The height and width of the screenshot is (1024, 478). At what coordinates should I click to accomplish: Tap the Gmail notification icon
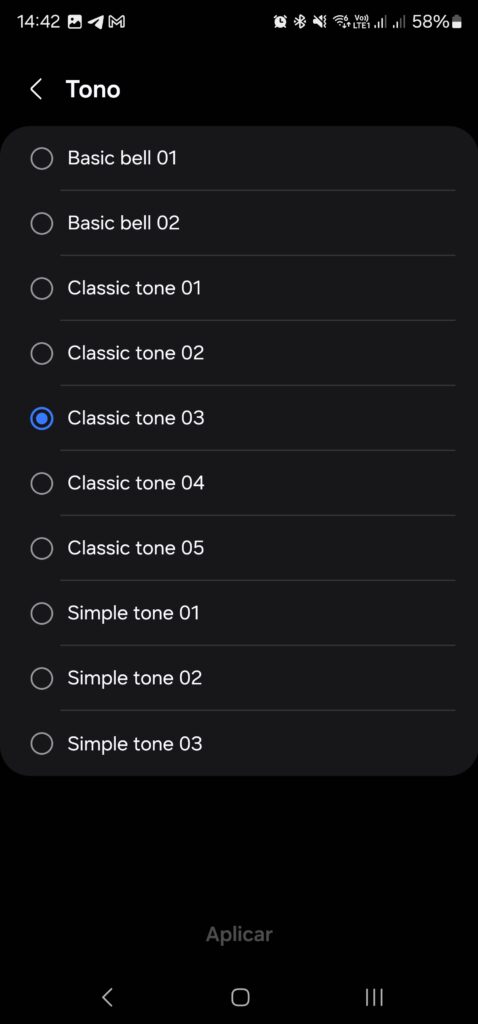point(116,22)
